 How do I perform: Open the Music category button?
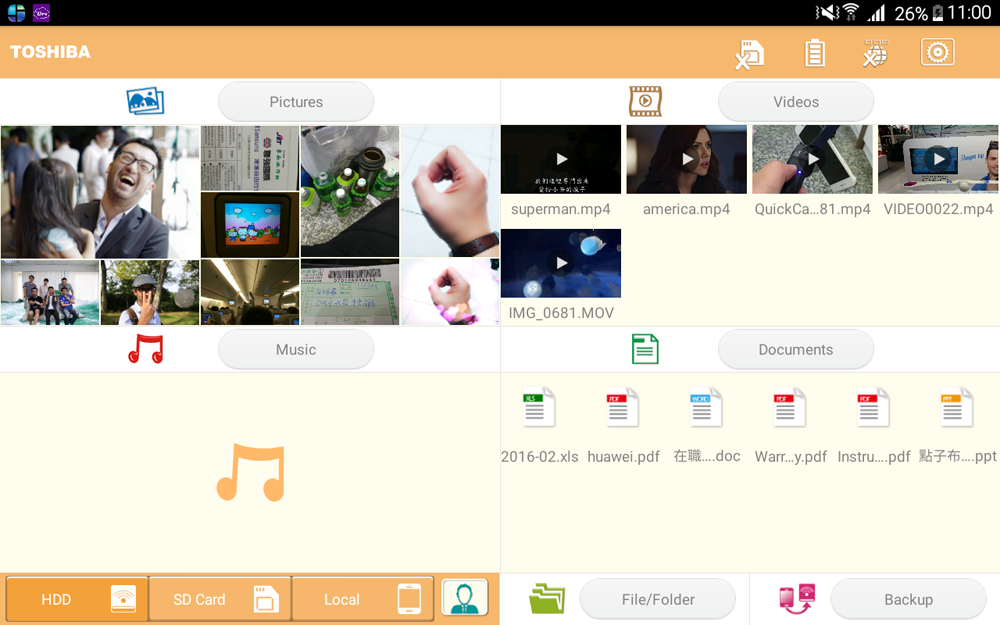pyautogui.click(x=296, y=349)
